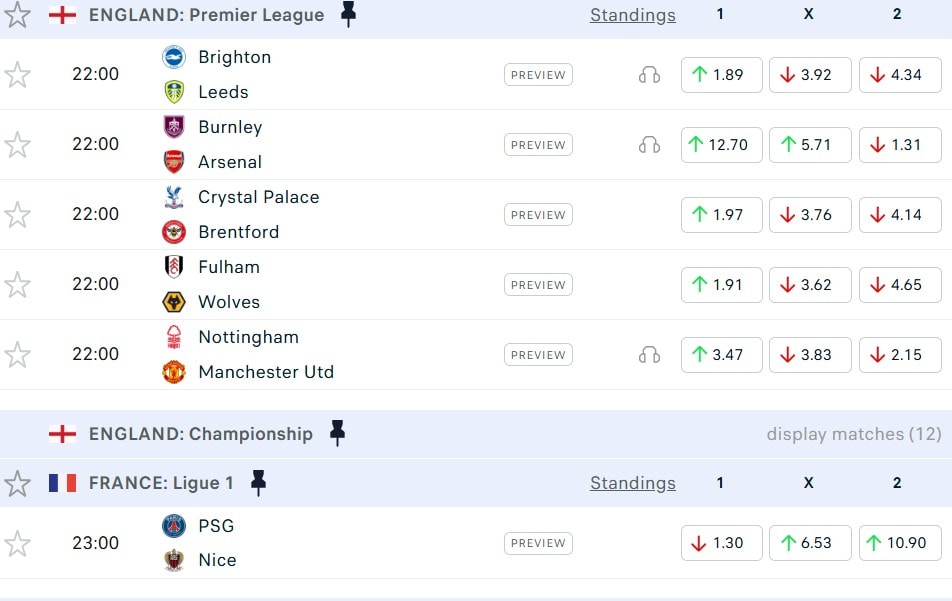The image size is (952, 601).
Task: Pin the France Ligue 1 section
Action: coord(258,483)
